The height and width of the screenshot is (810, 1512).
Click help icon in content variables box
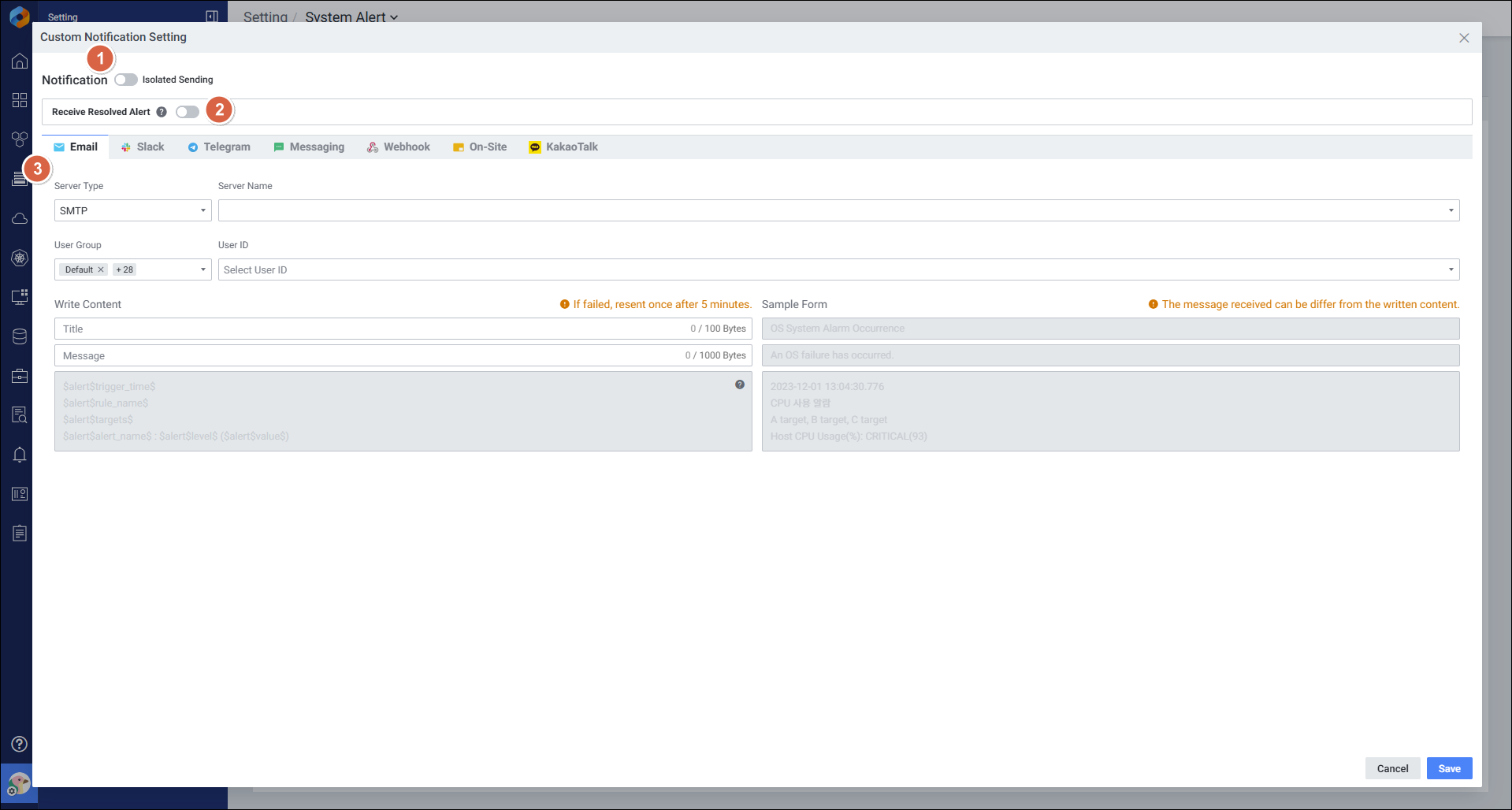pyautogui.click(x=739, y=385)
